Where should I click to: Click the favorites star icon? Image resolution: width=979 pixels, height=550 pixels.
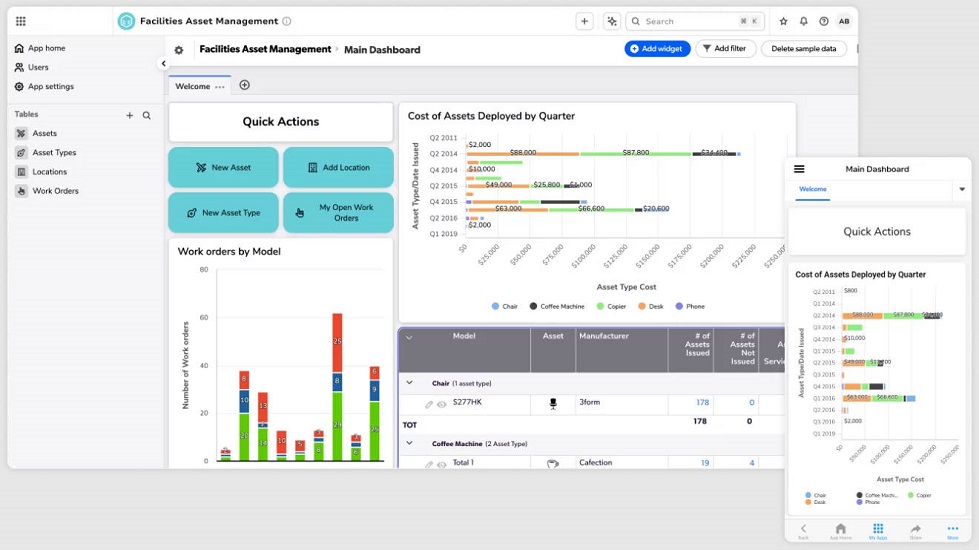tap(783, 21)
